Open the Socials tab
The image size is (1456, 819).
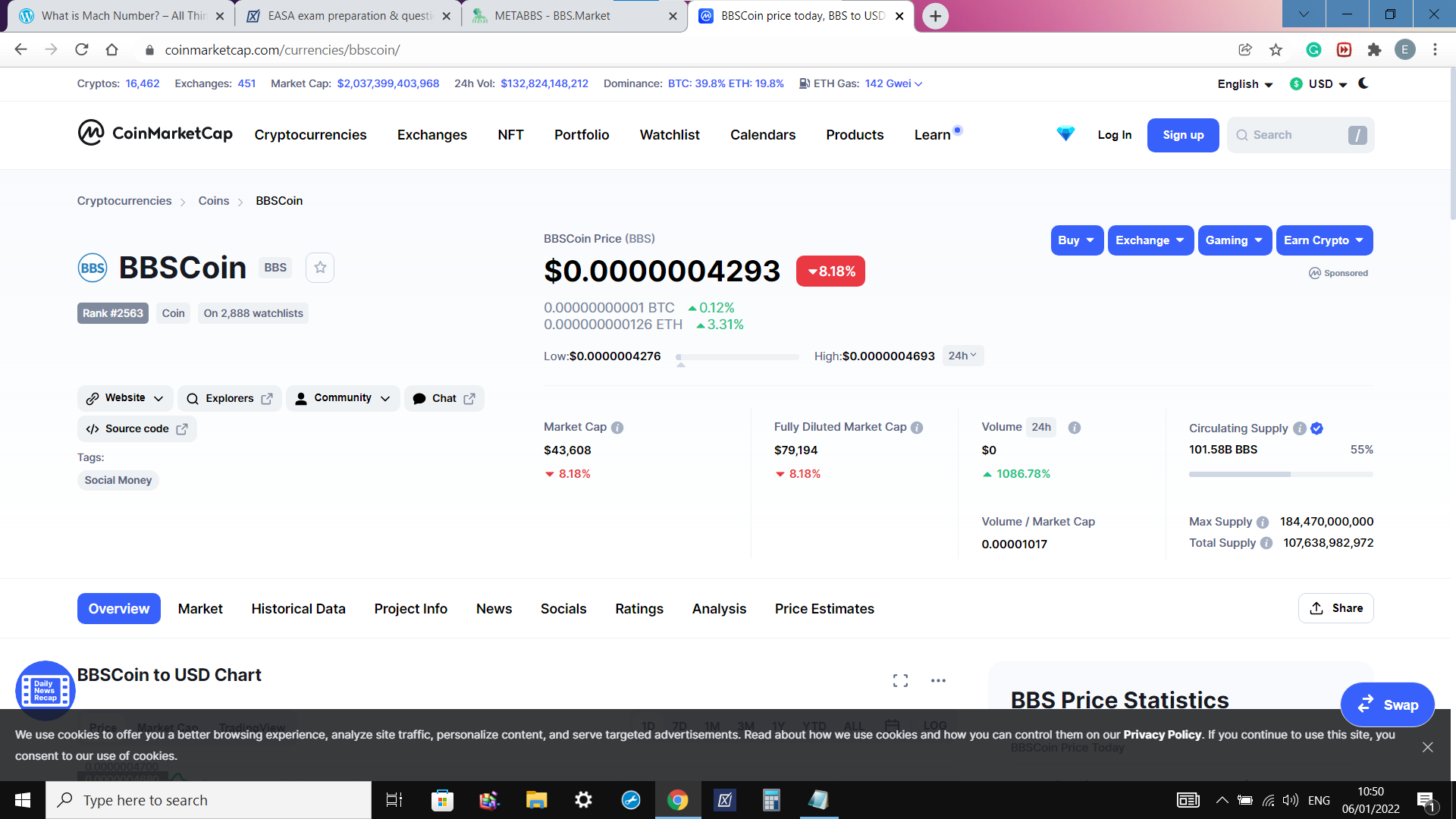(563, 609)
